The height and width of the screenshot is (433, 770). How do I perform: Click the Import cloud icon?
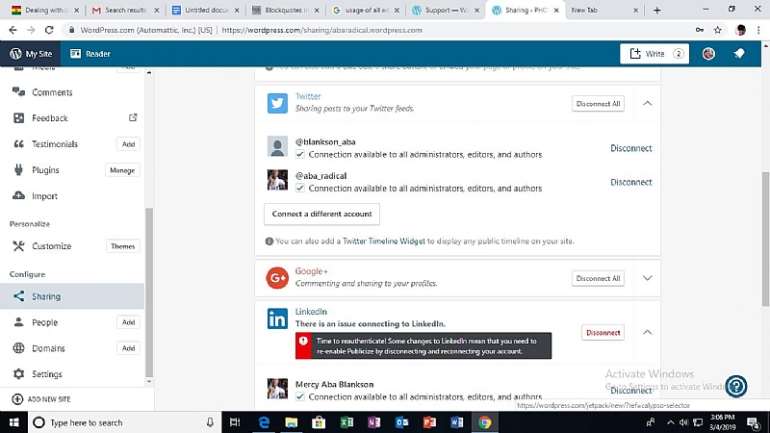tap(19, 195)
